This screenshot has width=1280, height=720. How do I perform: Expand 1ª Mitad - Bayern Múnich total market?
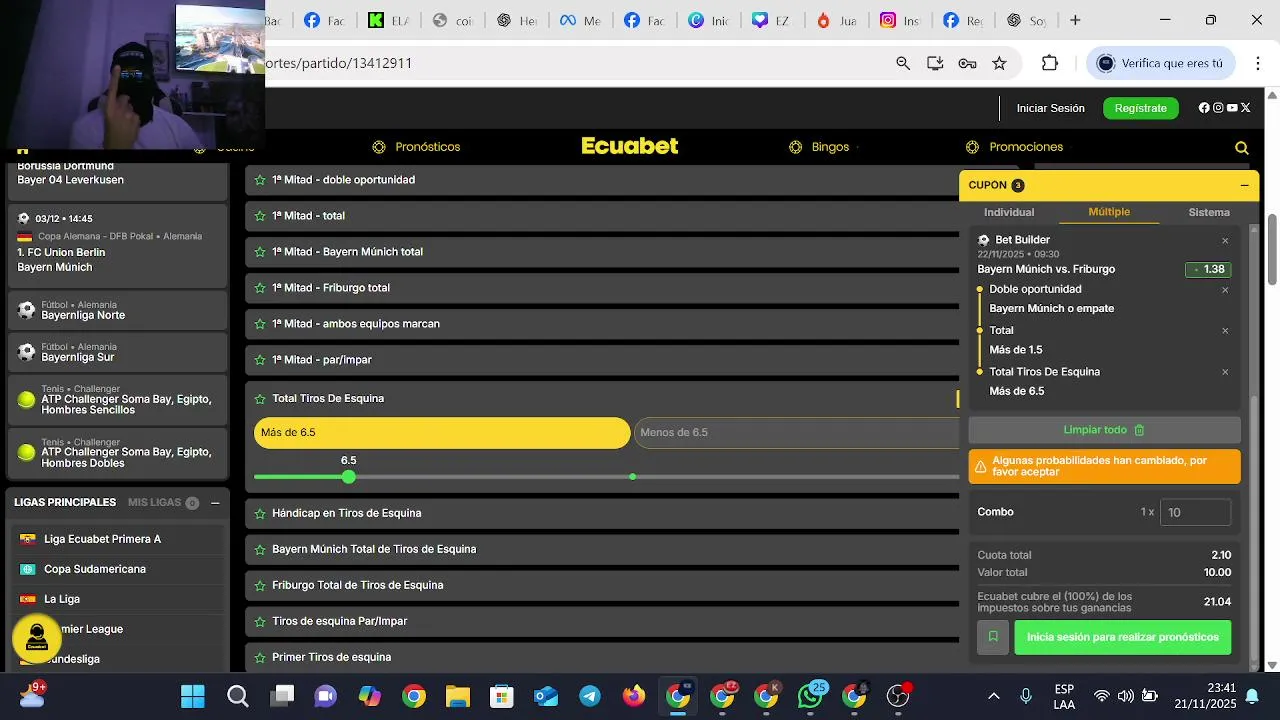tap(602, 252)
